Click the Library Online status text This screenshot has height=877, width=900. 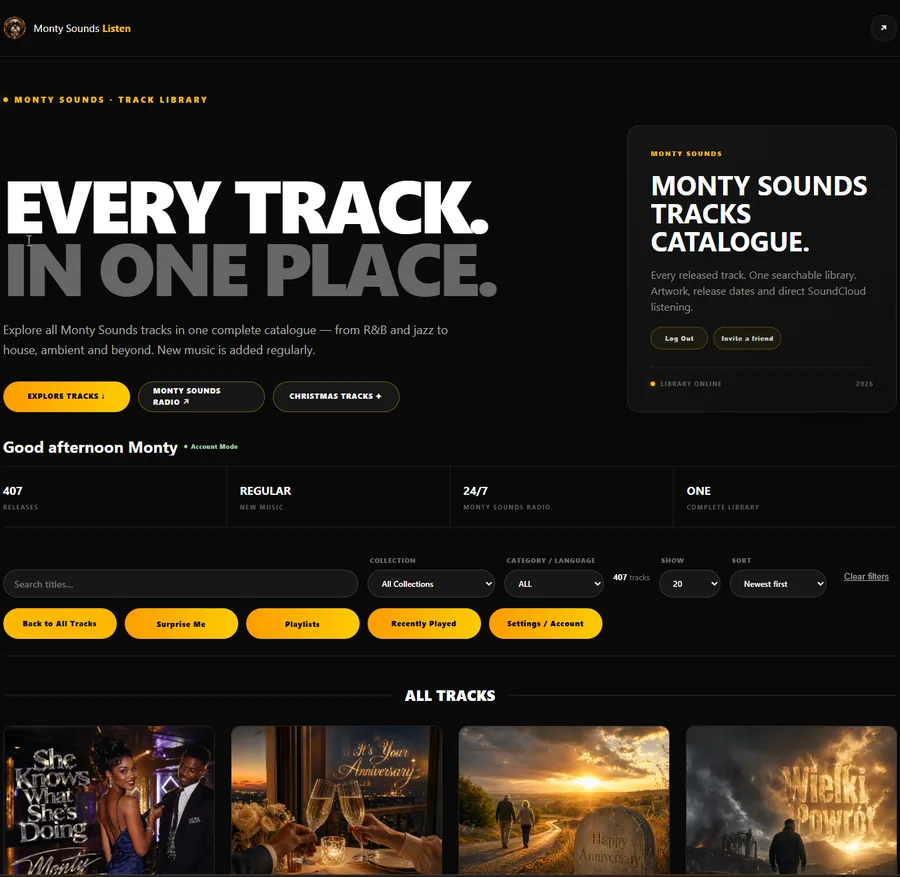[690, 384]
